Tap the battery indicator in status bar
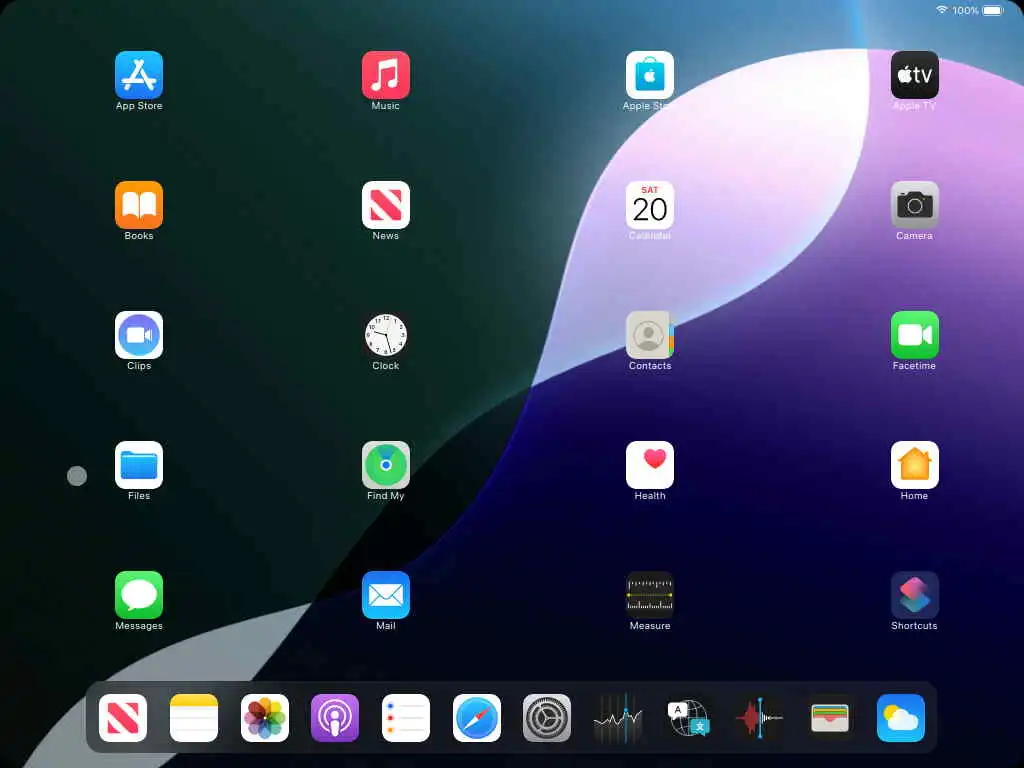1024x768 pixels. point(993,10)
